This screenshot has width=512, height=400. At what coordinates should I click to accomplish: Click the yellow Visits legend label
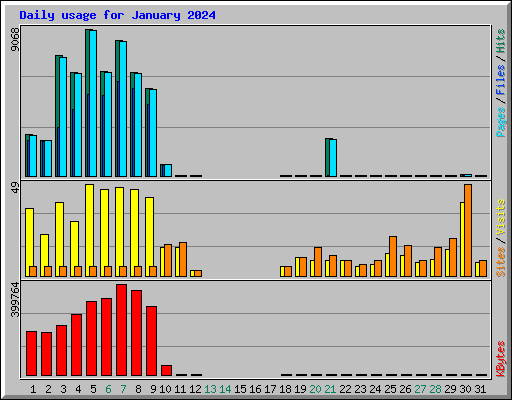point(501,218)
